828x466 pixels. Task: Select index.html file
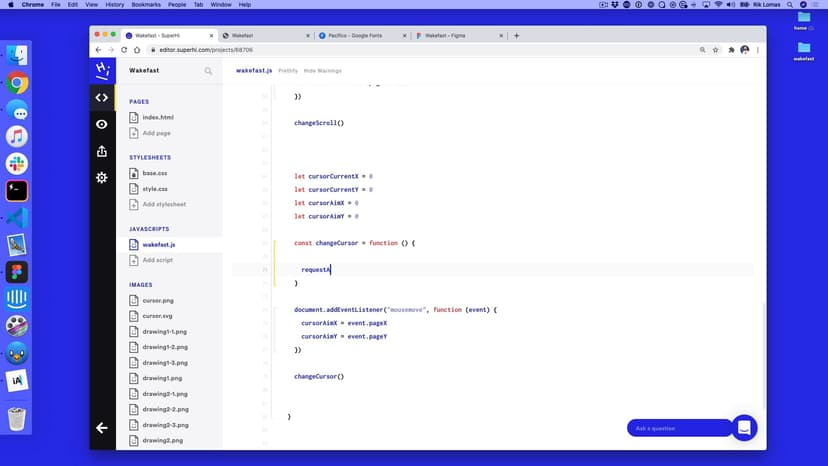click(x=157, y=117)
